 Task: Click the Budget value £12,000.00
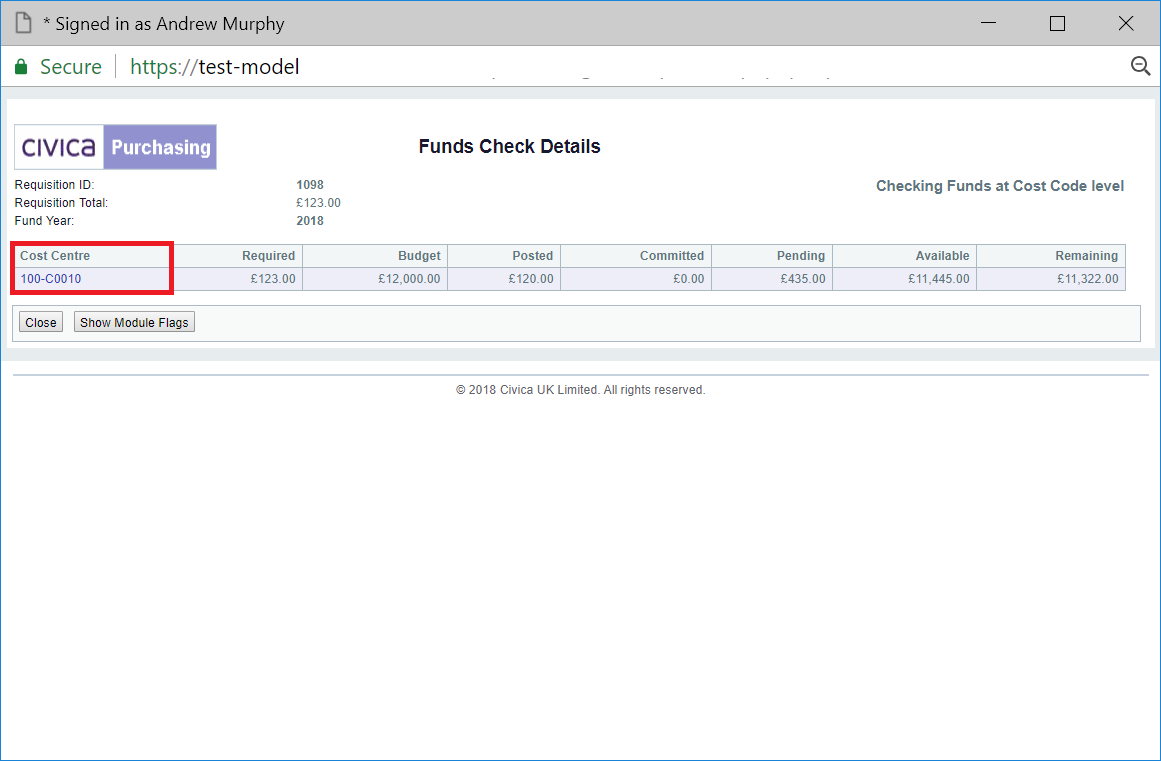click(409, 279)
